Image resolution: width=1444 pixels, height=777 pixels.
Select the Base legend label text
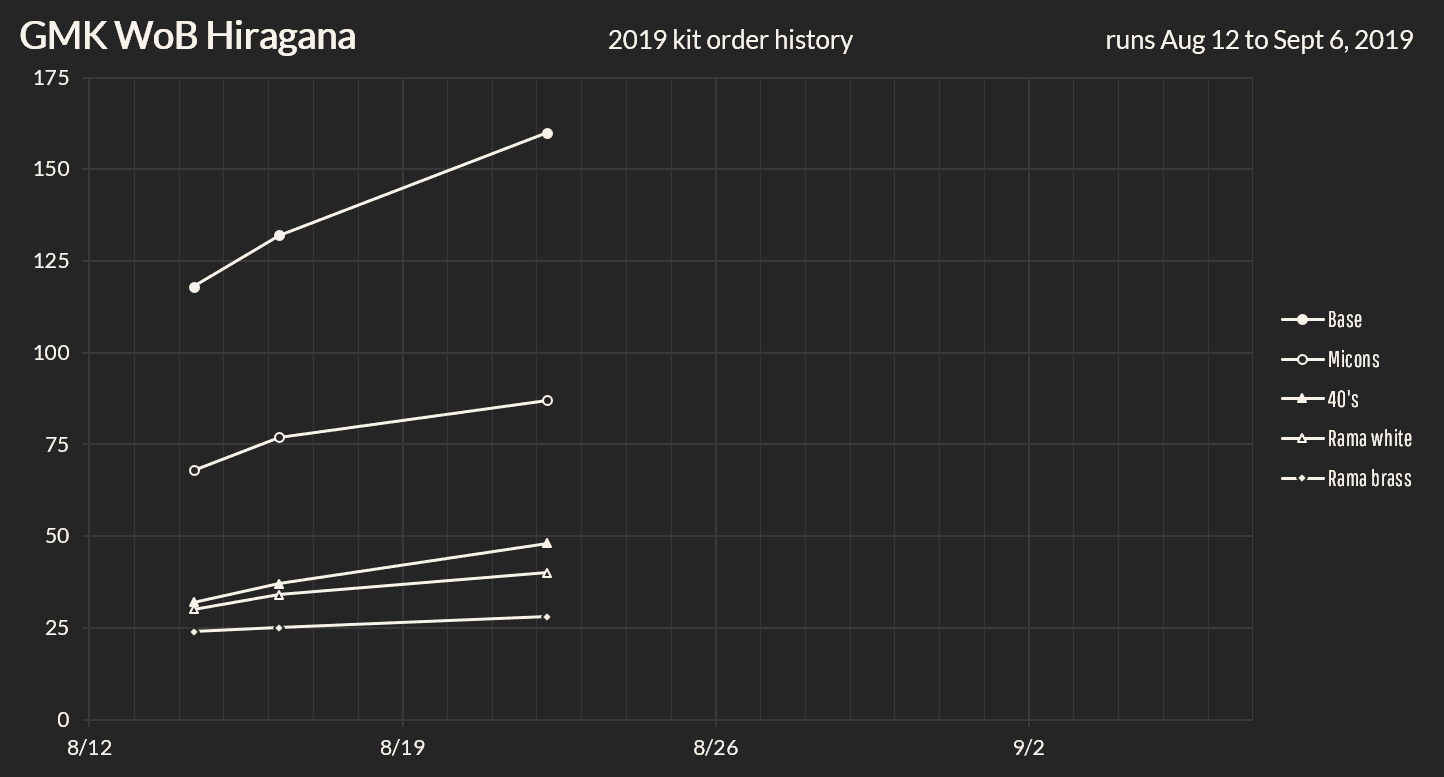point(1345,320)
